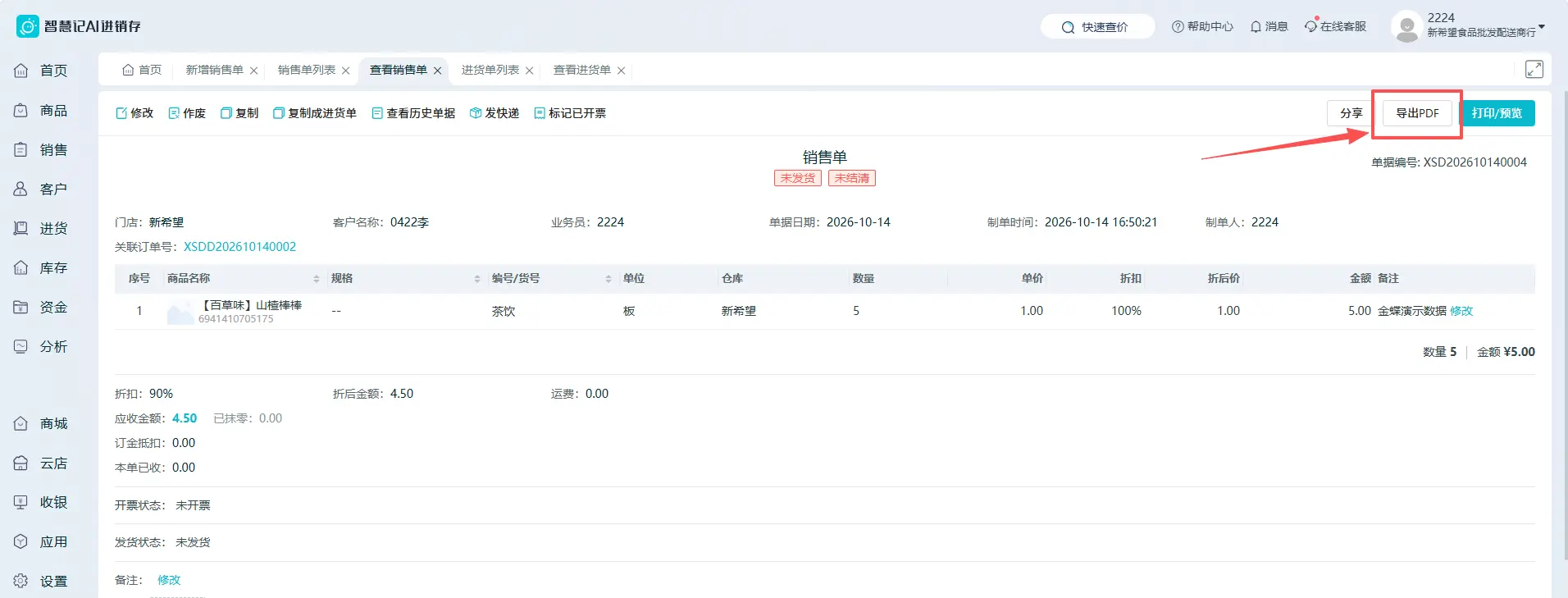Click the product thumbnail of 山楂棒棒
Viewport: 1568px width, 598px height.
coord(180,312)
